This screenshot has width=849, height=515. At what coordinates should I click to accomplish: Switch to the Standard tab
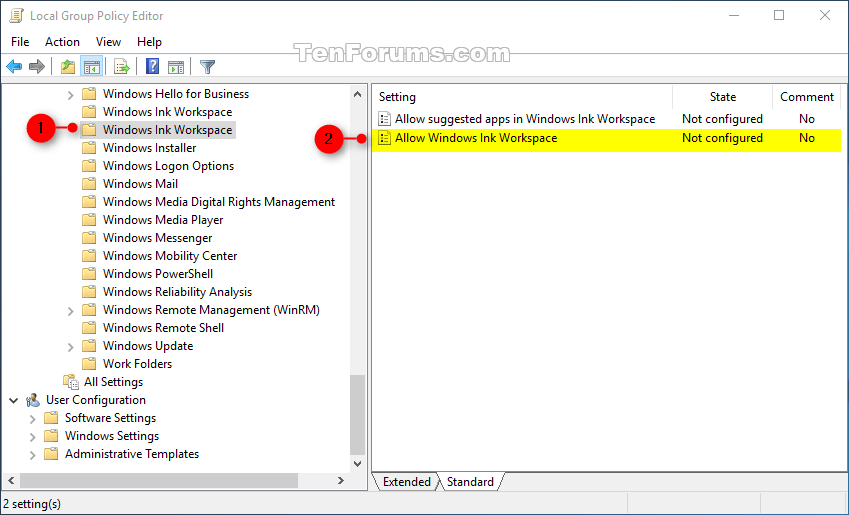coord(470,481)
